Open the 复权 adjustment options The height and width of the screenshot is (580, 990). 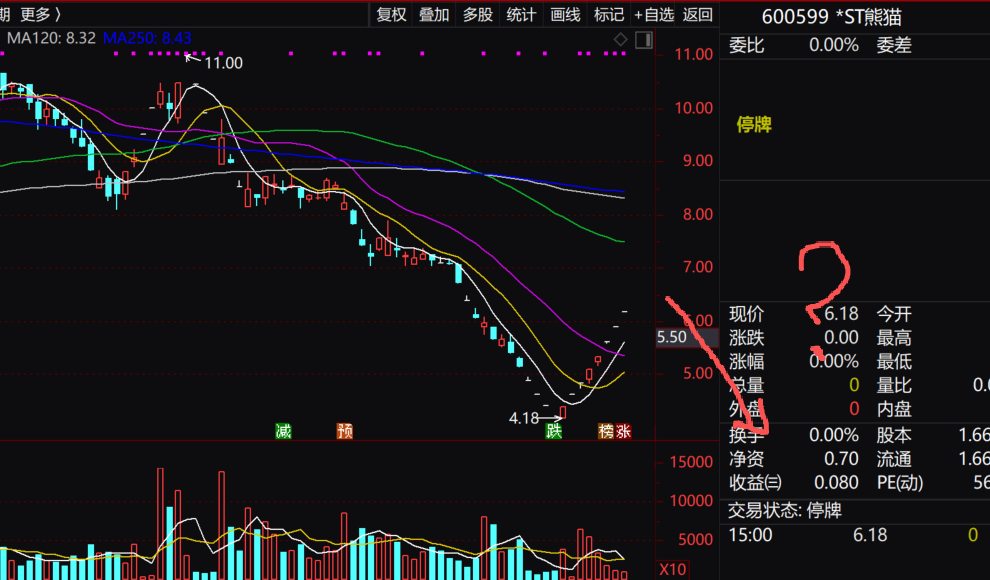pos(391,14)
